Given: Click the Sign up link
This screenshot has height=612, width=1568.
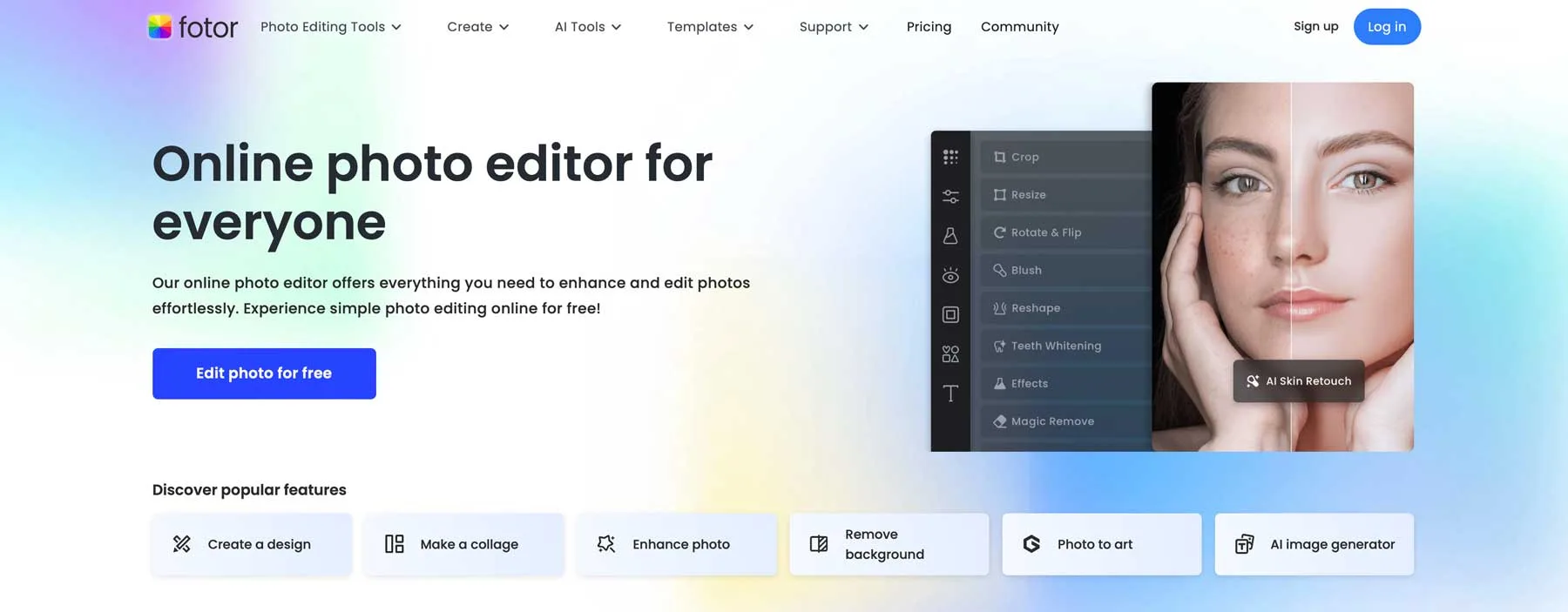Looking at the screenshot, I should [1316, 26].
